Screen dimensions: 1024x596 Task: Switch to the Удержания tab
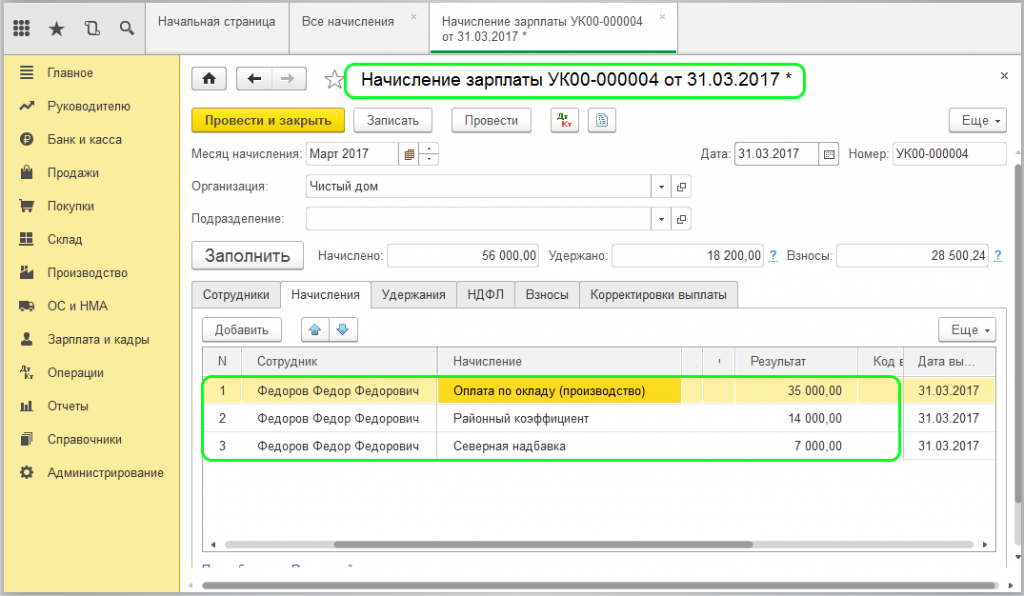(413, 295)
